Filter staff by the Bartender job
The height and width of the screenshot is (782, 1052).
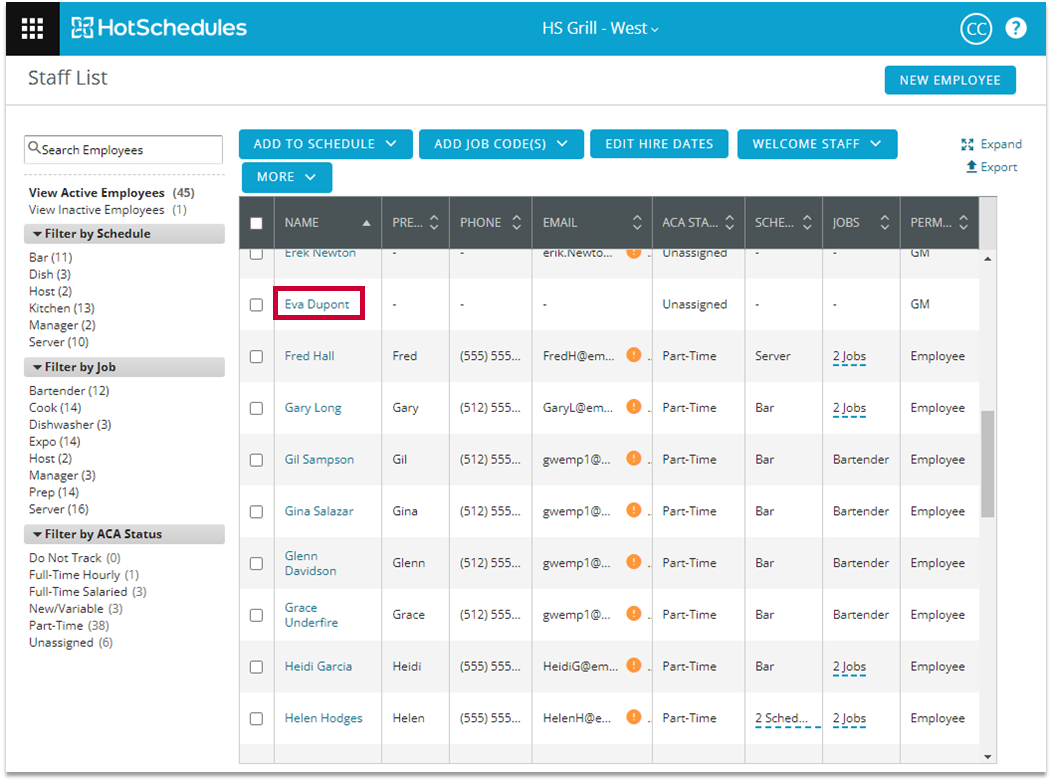pos(69,391)
